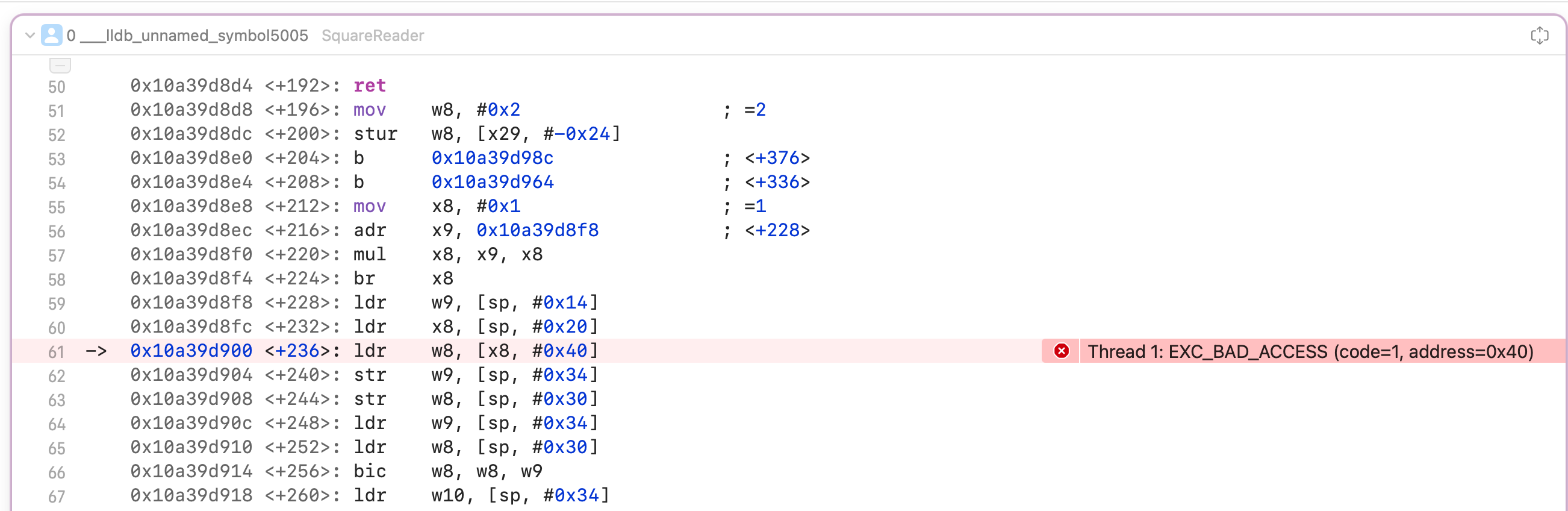Click the ret instruction on line 50
Viewport: 1568px width, 511px height.
370,86
